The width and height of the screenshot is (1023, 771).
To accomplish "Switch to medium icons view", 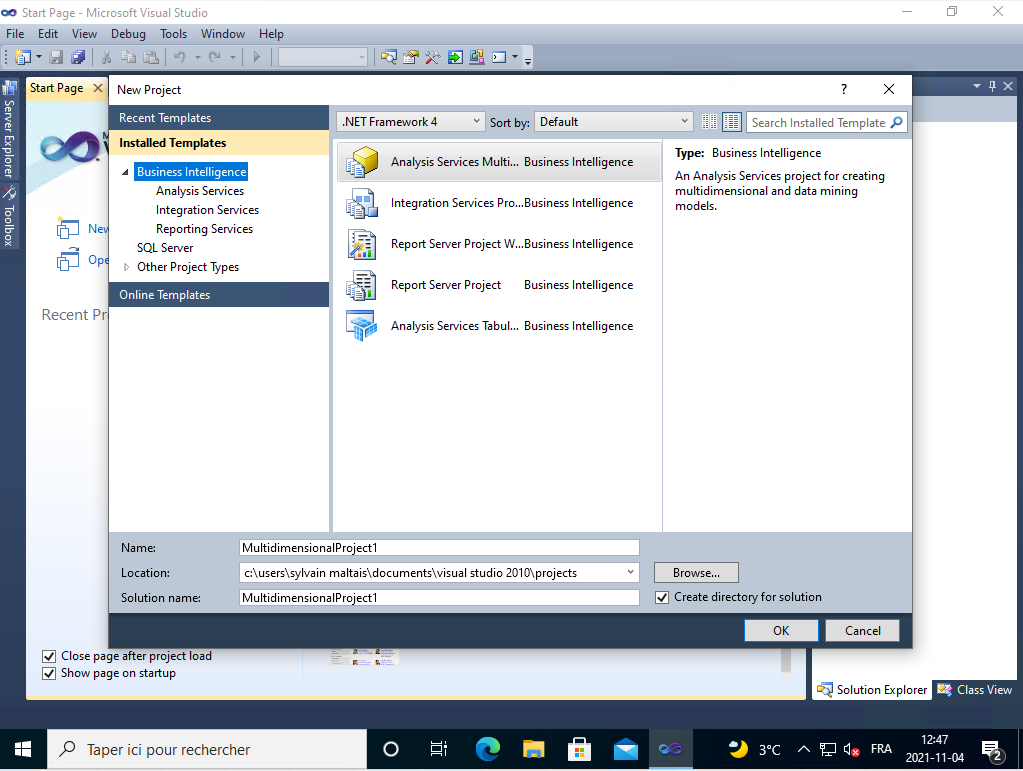I will (x=732, y=122).
